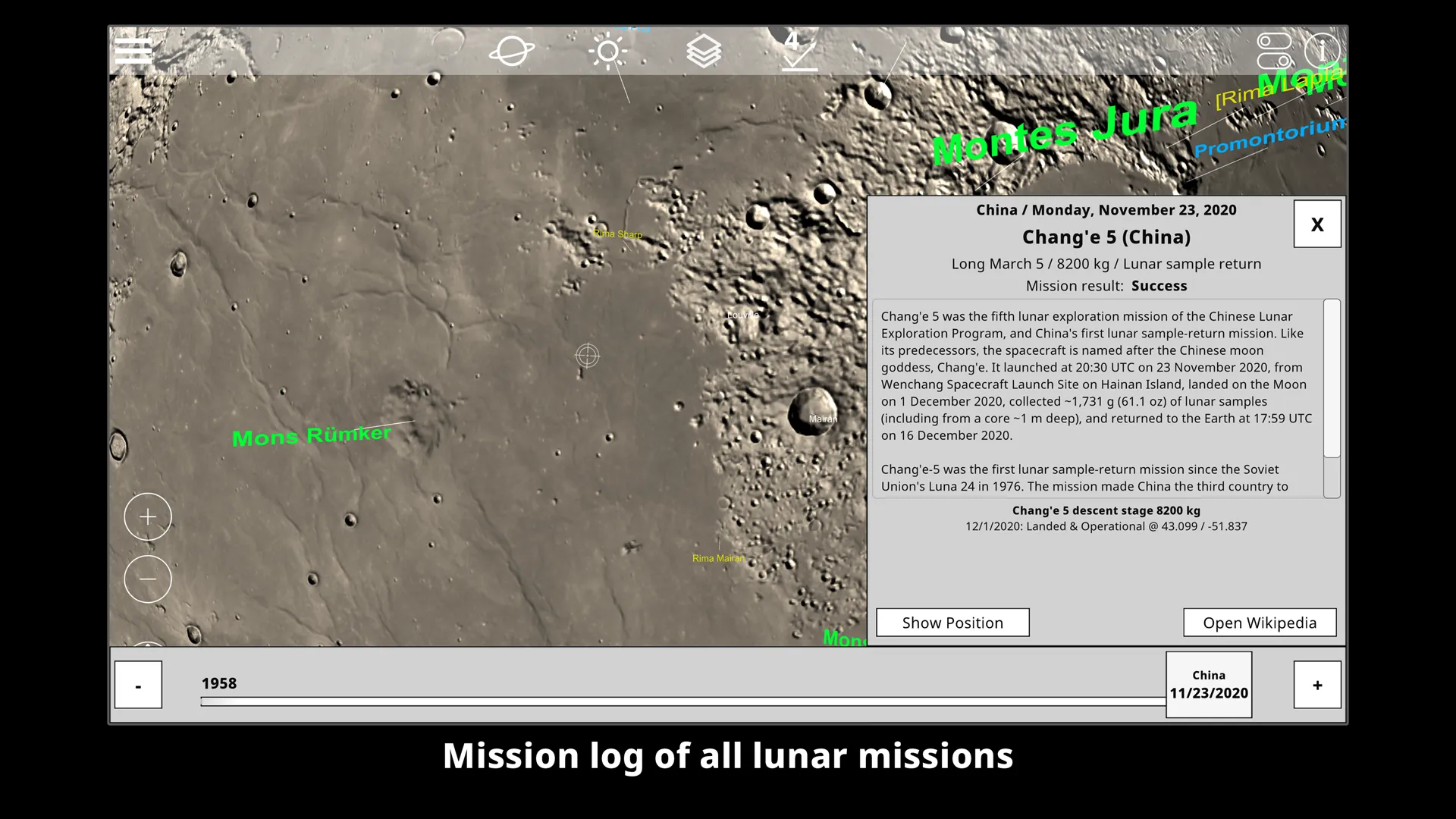1456x819 pixels.
Task: Click the info button top right corner
Action: coord(1322,51)
